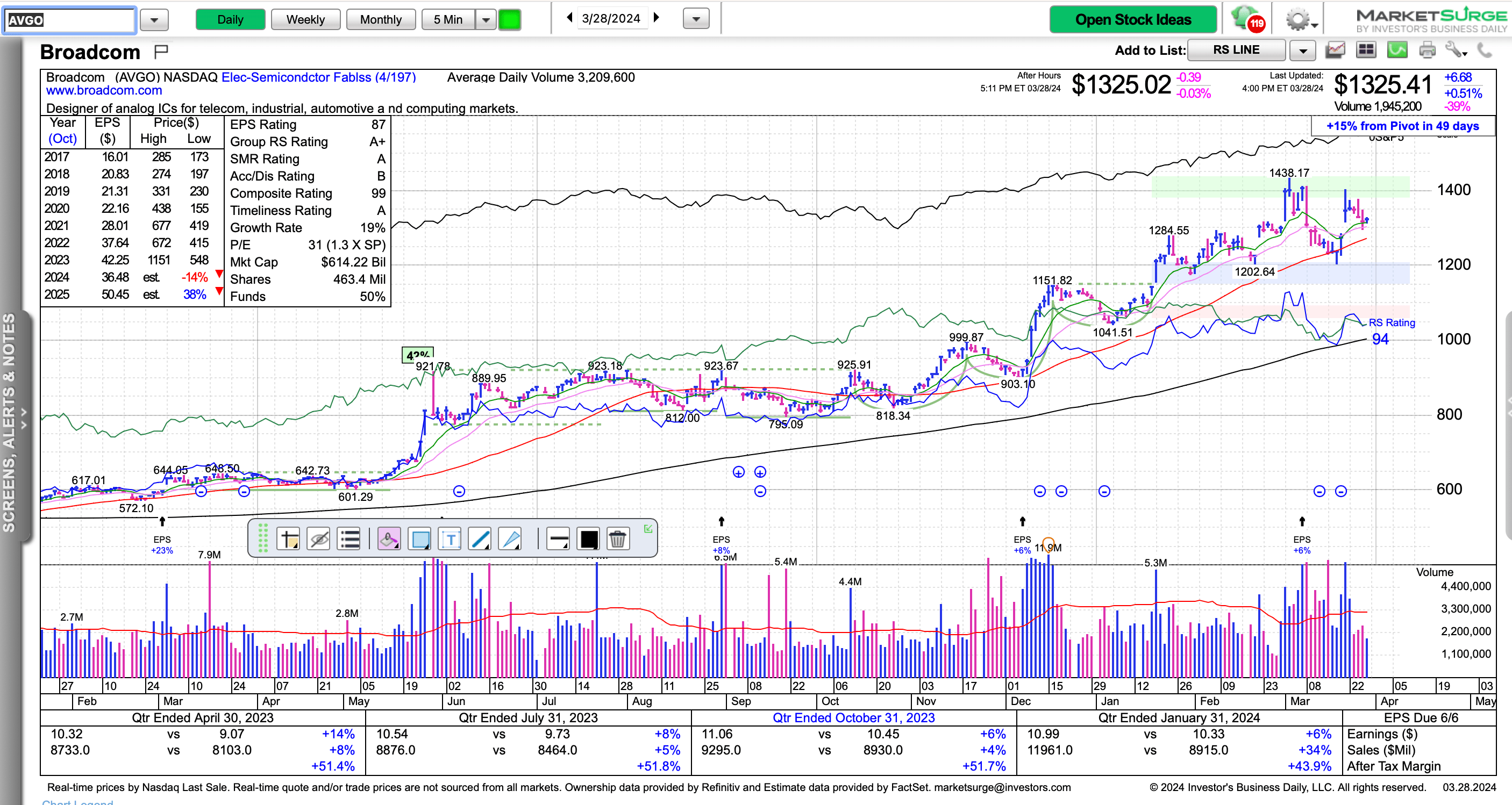Switch to the Monthly chart tab
The height and width of the screenshot is (805, 1512).
(x=380, y=19)
